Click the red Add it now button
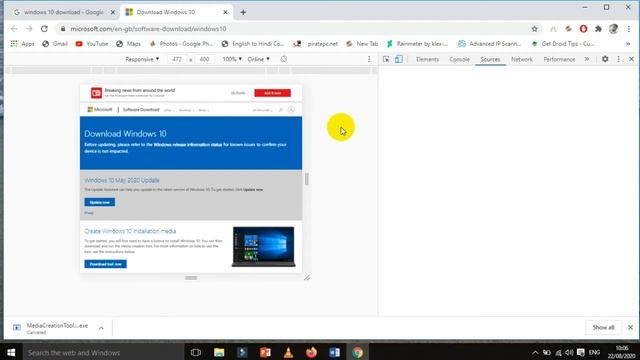 272,93
